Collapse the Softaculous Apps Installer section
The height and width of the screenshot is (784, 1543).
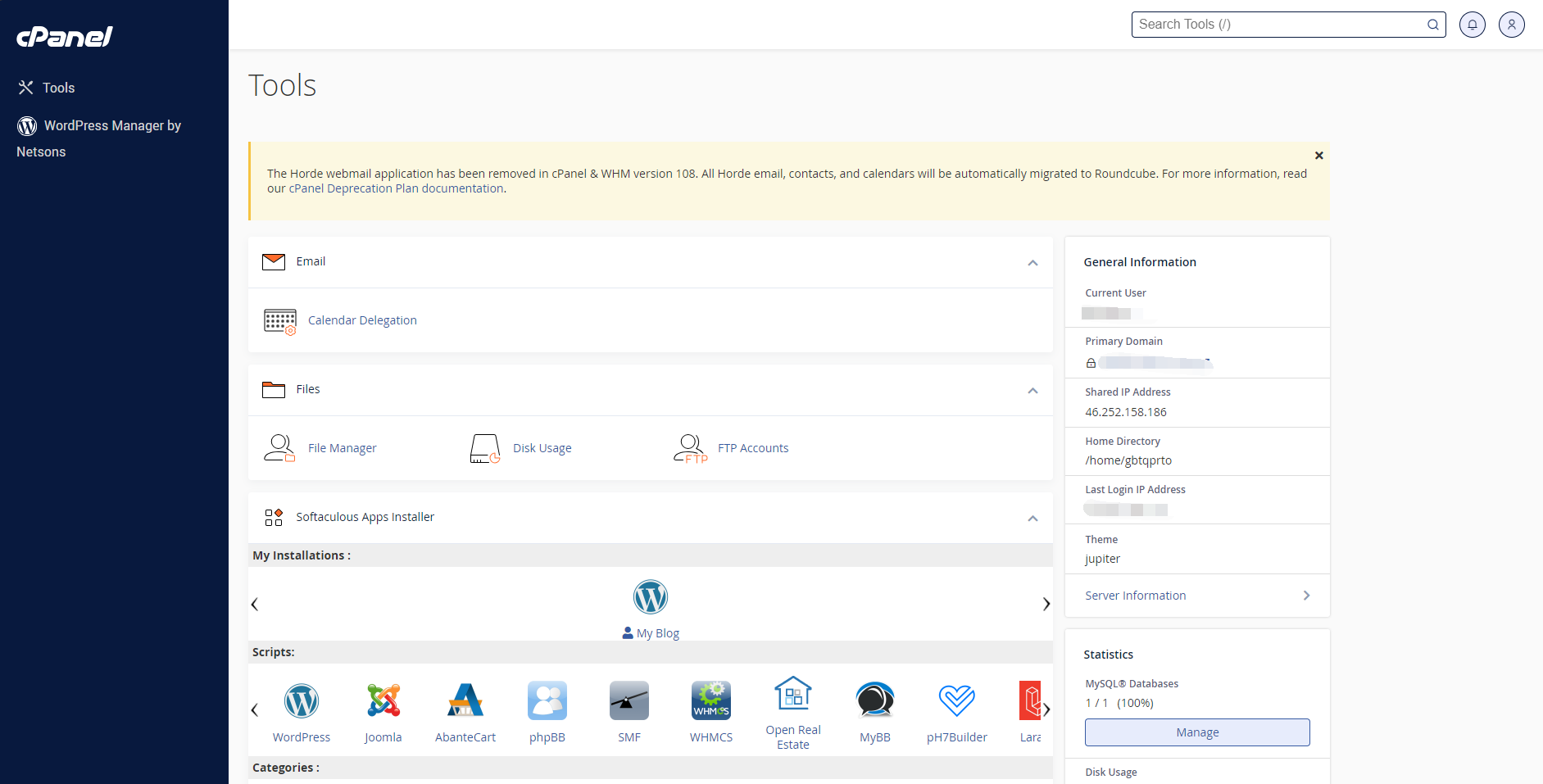tap(1032, 519)
